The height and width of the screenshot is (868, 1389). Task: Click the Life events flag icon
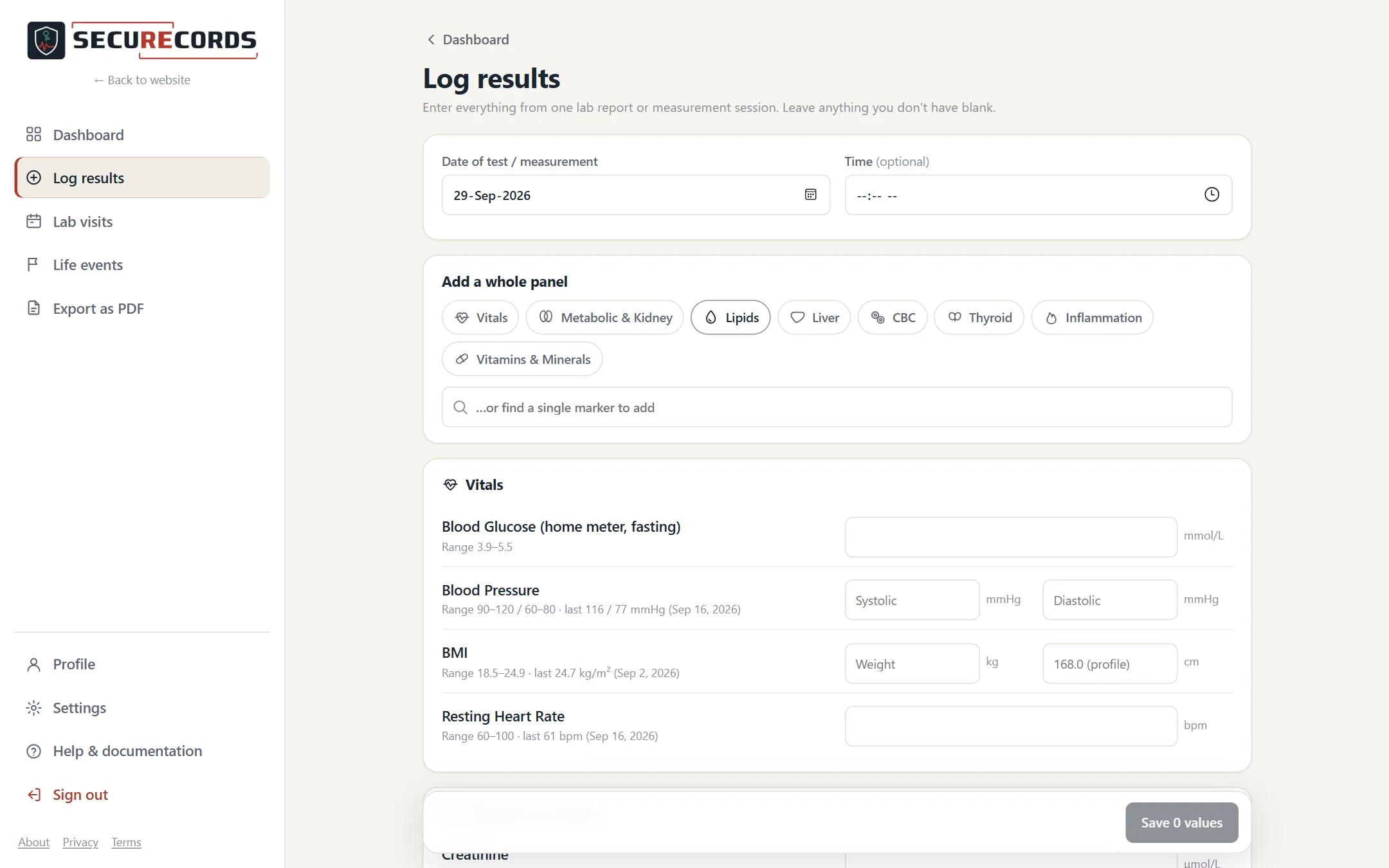click(x=33, y=264)
